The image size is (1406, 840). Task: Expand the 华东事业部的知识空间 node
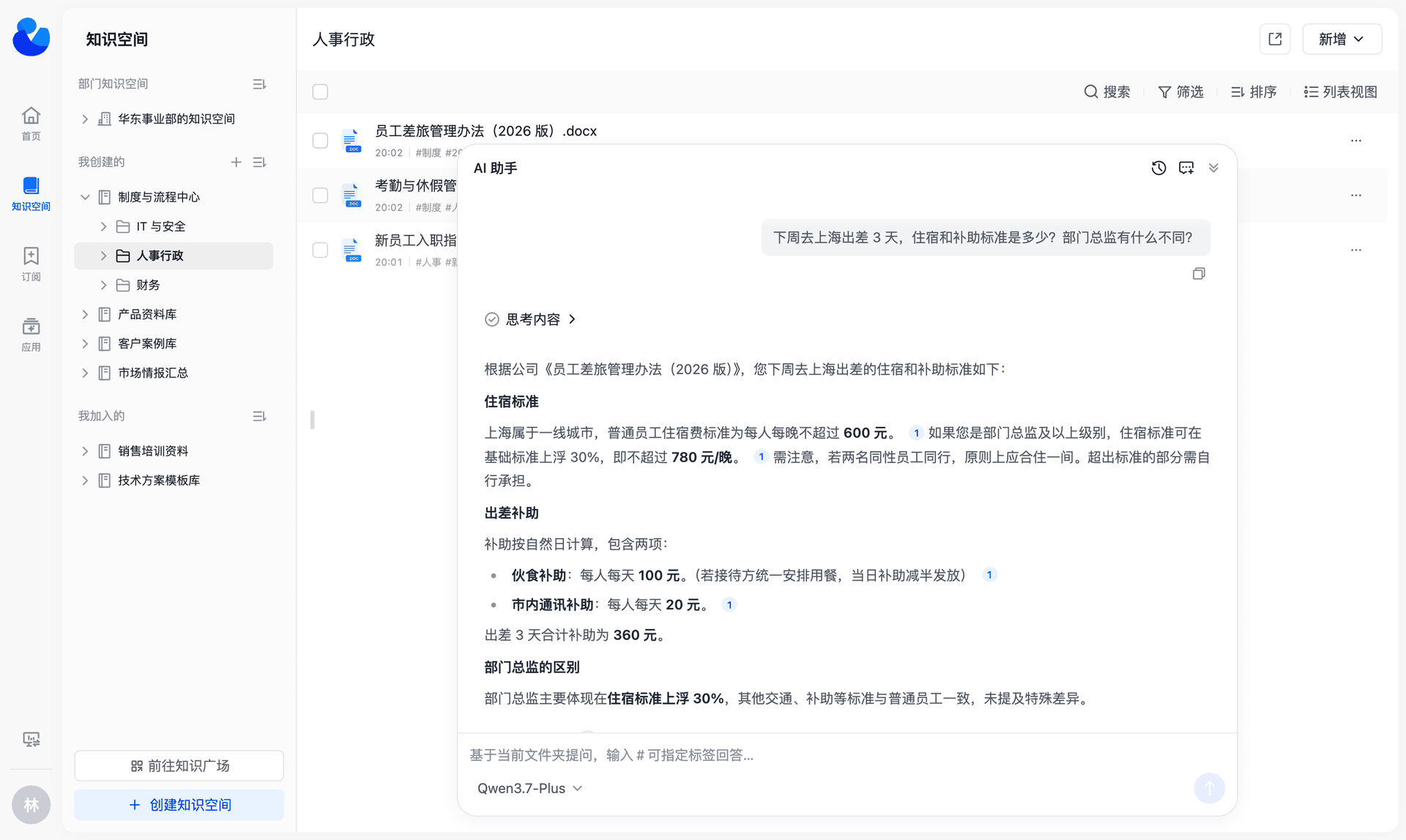85,119
